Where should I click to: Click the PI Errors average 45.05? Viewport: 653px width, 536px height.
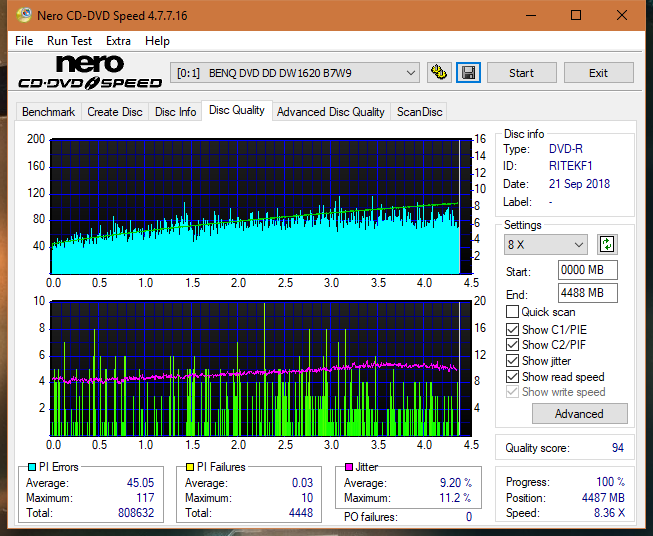coord(140,483)
